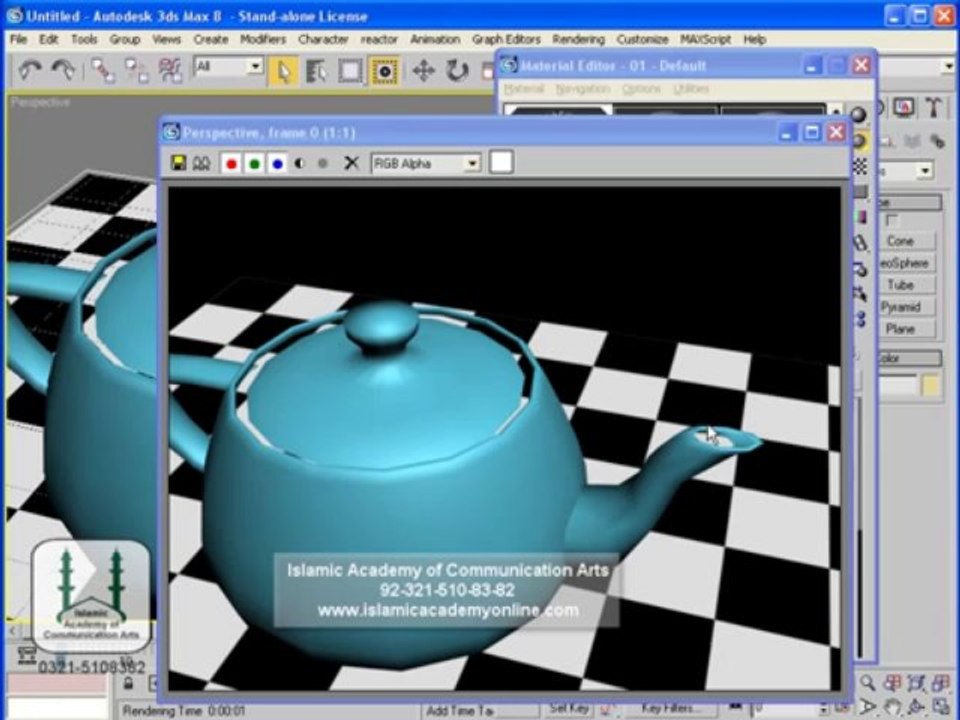Screen dimensions: 960x720
Task: Toggle Backlight icon in Material Editor
Action: pyautogui.click(x=859, y=141)
